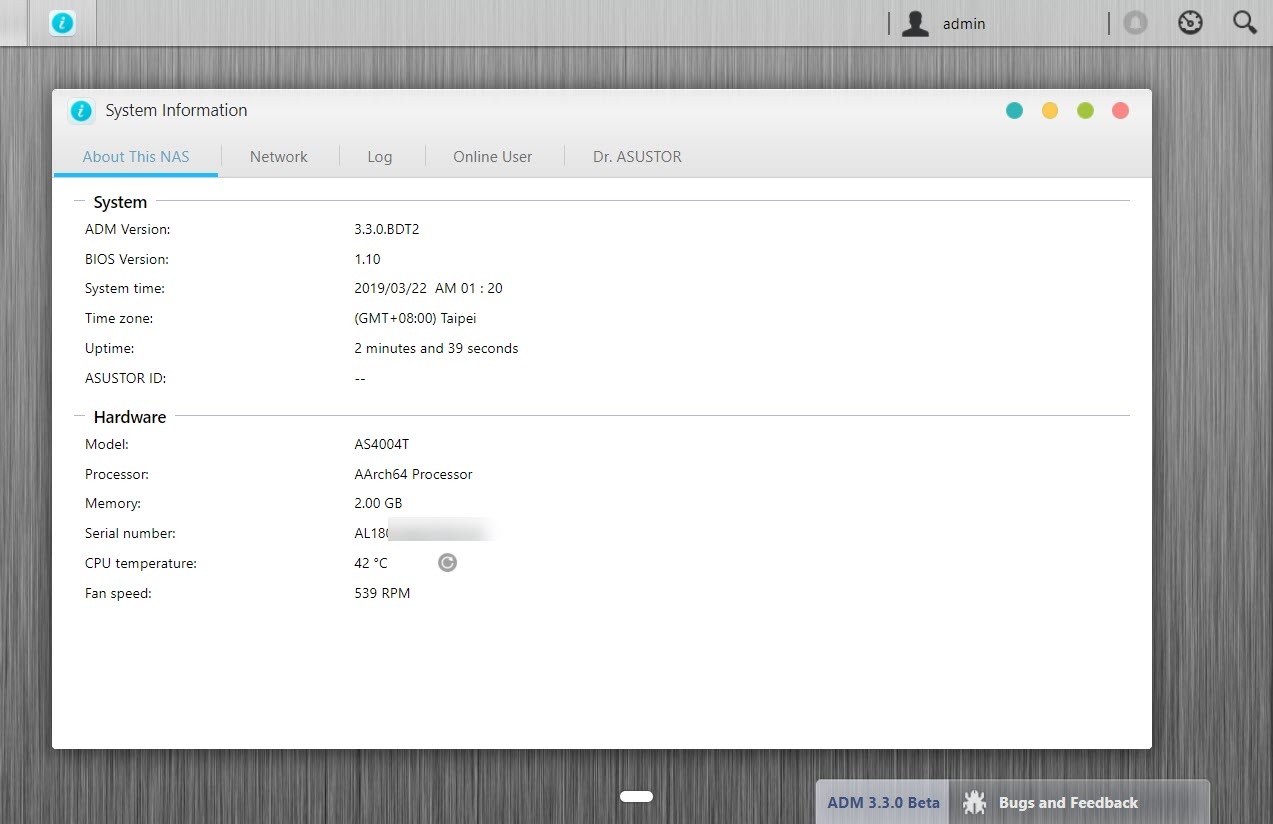Image resolution: width=1273 pixels, height=824 pixels.
Task: View the Online User tab
Action: 493,157
